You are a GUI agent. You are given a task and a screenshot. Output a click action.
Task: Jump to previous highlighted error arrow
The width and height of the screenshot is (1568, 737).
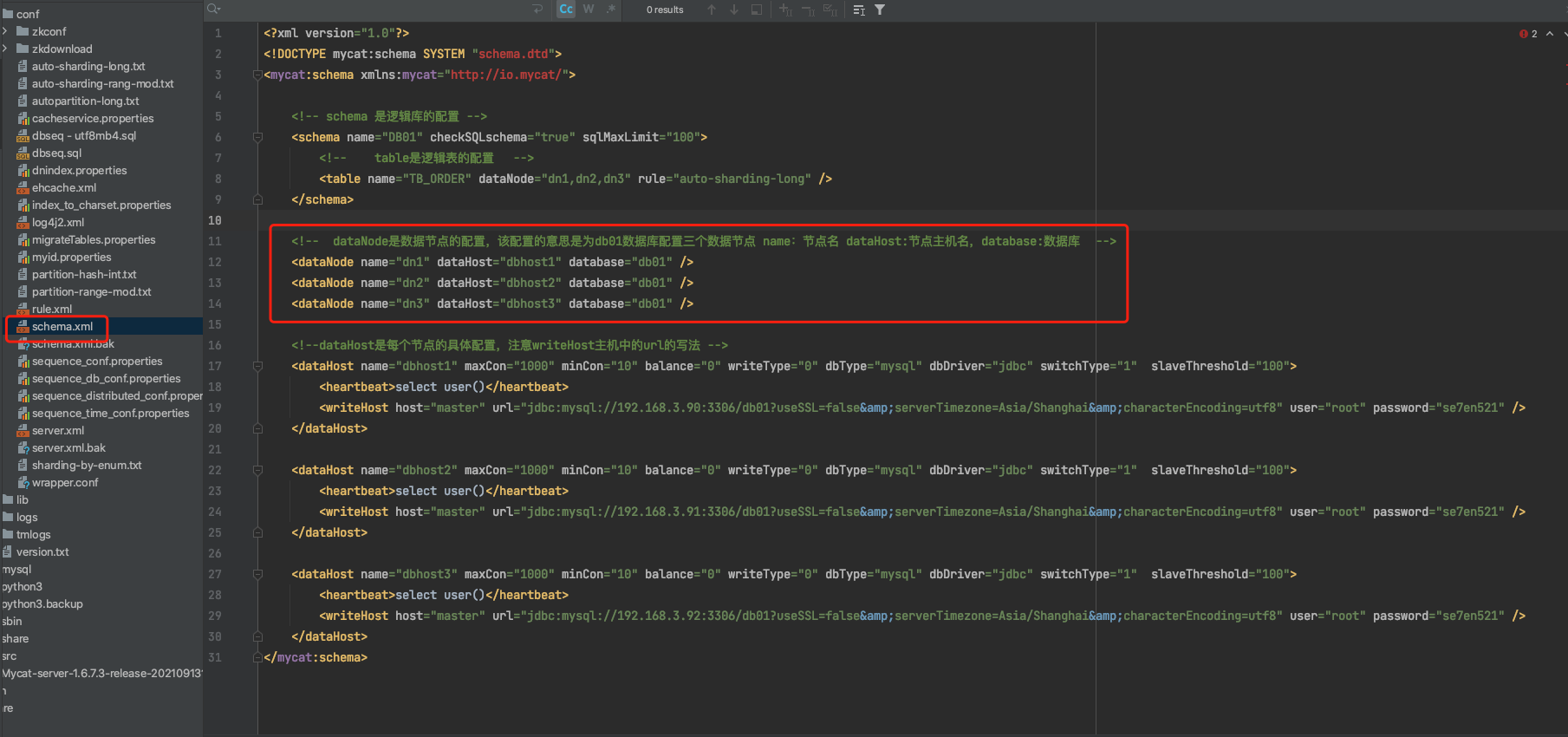coord(1550,34)
